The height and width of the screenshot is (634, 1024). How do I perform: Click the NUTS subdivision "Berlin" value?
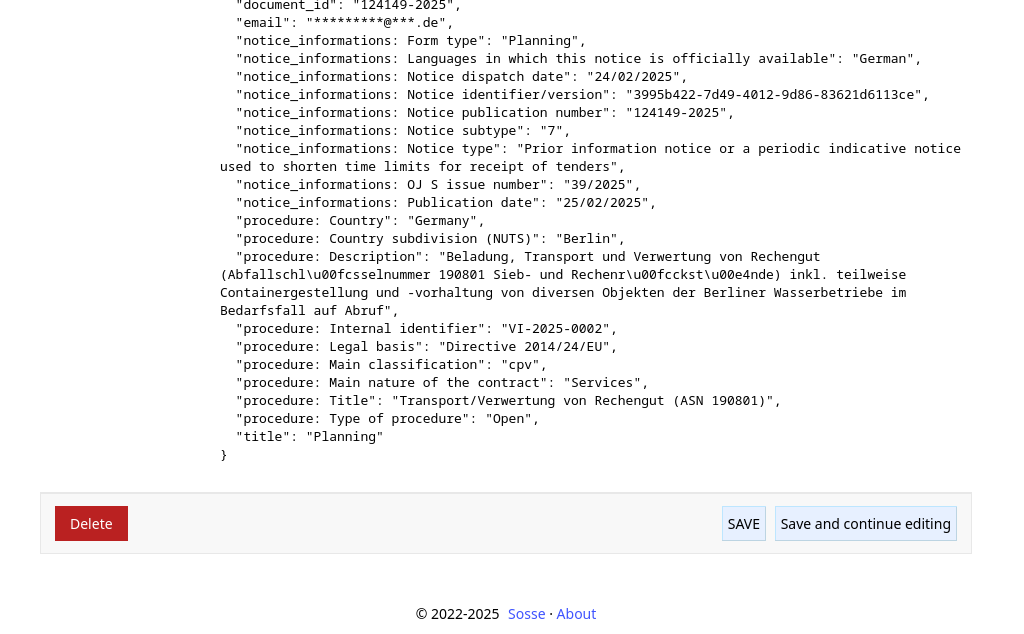pos(586,238)
